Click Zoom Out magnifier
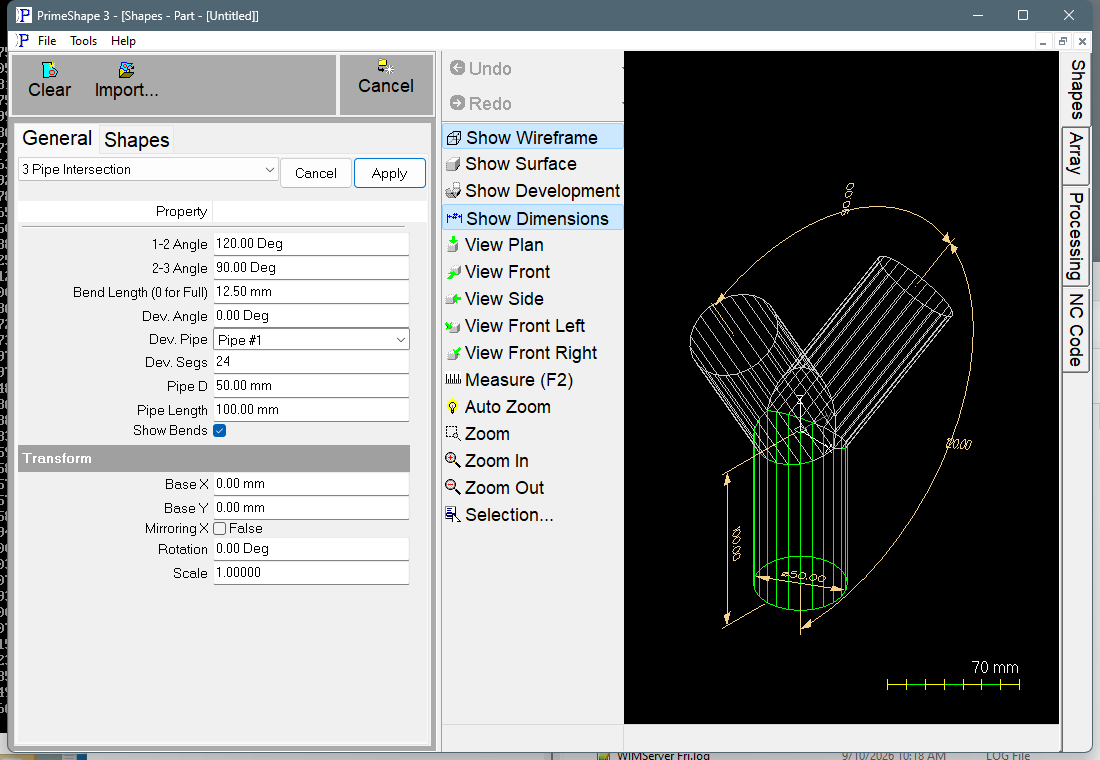Image resolution: width=1100 pixels, height=760 pixels. 453,487
